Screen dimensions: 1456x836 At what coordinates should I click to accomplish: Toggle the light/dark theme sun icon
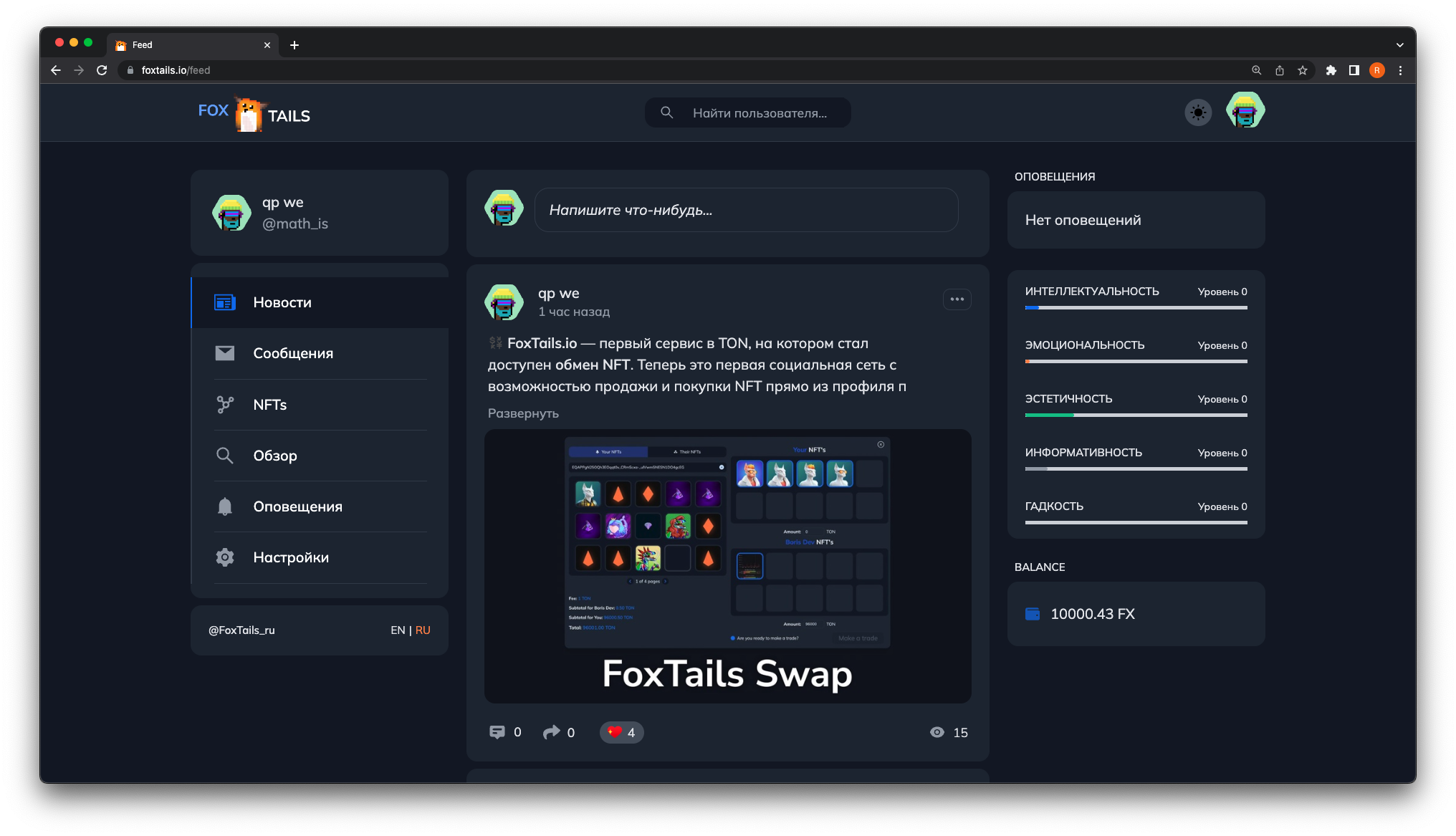(1197, 112)
